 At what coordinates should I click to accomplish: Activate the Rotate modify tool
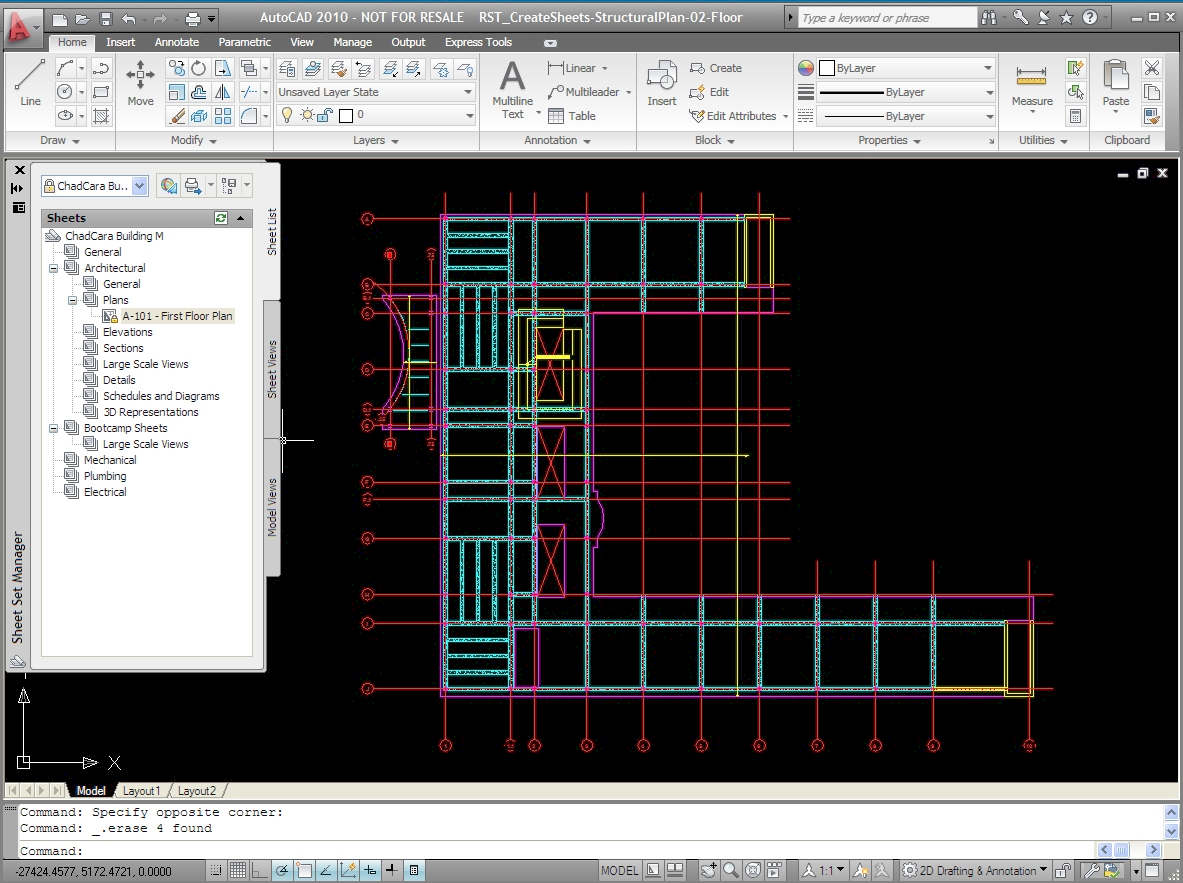tap(198, 69)
